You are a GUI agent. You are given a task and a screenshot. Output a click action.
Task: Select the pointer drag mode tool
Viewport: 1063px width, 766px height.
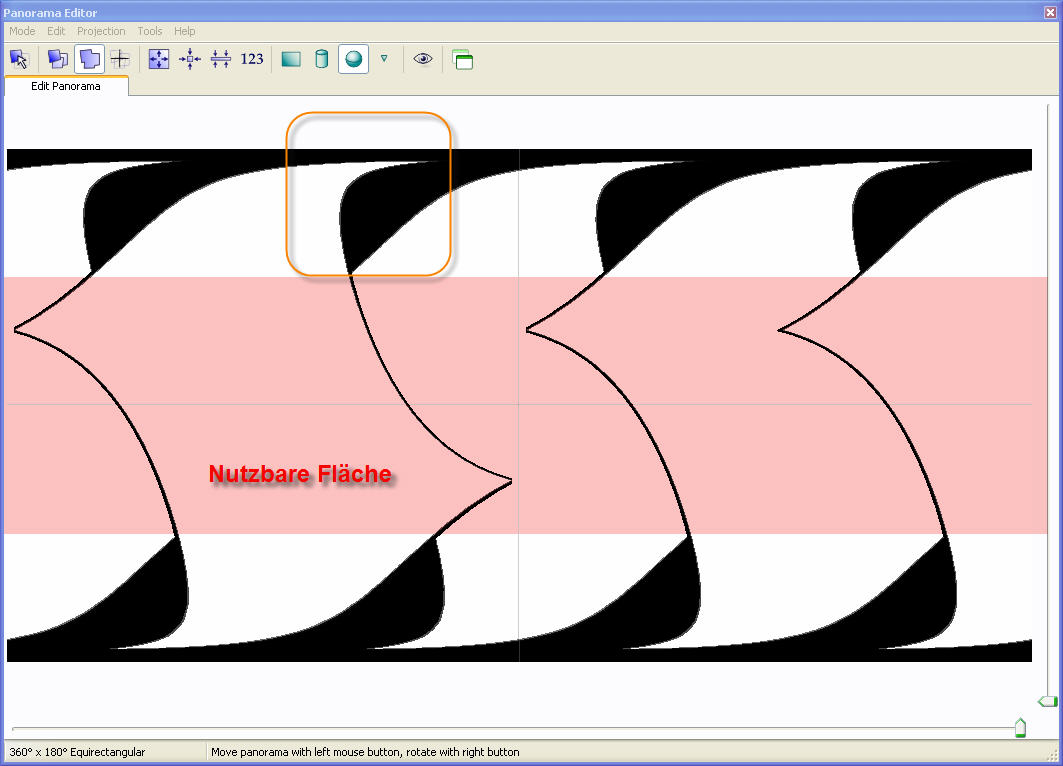18,59
